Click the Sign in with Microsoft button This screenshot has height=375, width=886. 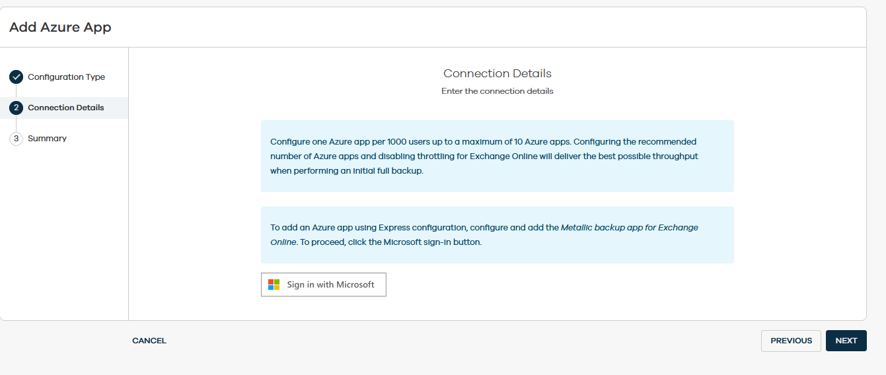click(323, 285)
